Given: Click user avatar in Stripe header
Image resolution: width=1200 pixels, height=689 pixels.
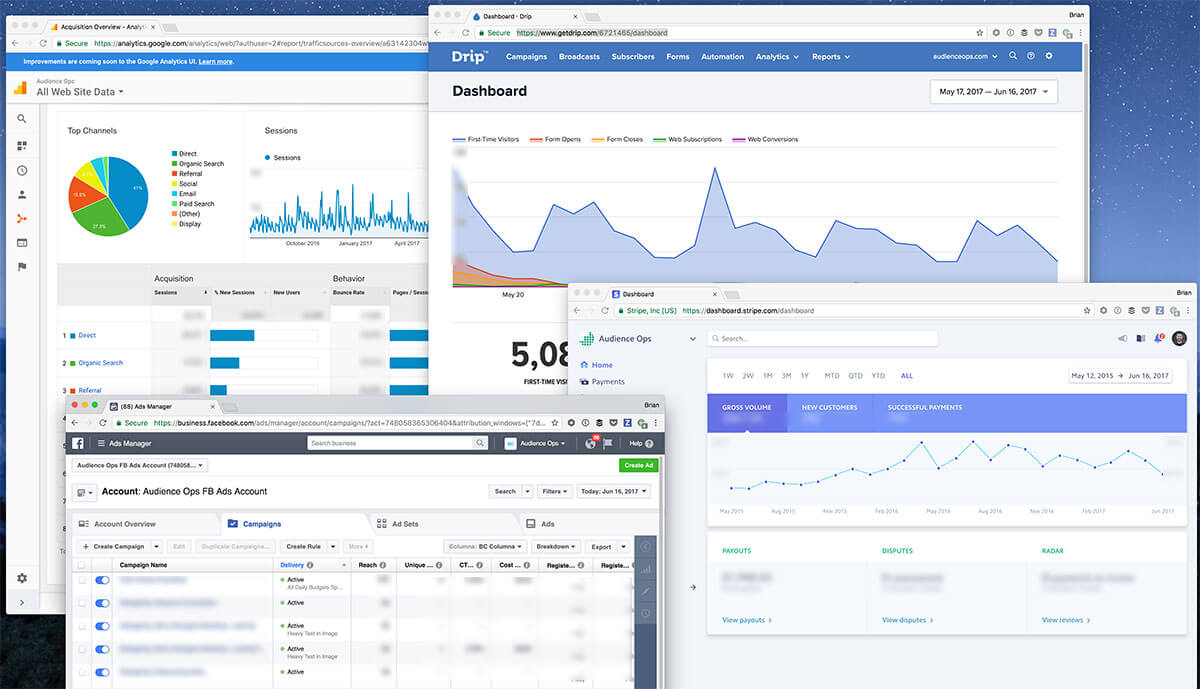Looking at the screenshot, I should pyautogui.click(x=1179, y=339).
